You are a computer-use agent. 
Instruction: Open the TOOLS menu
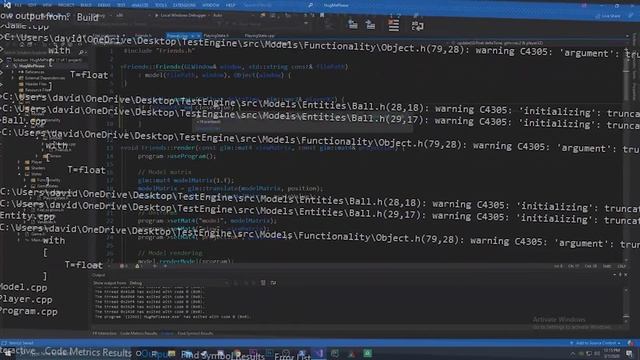tap(161, 5)
